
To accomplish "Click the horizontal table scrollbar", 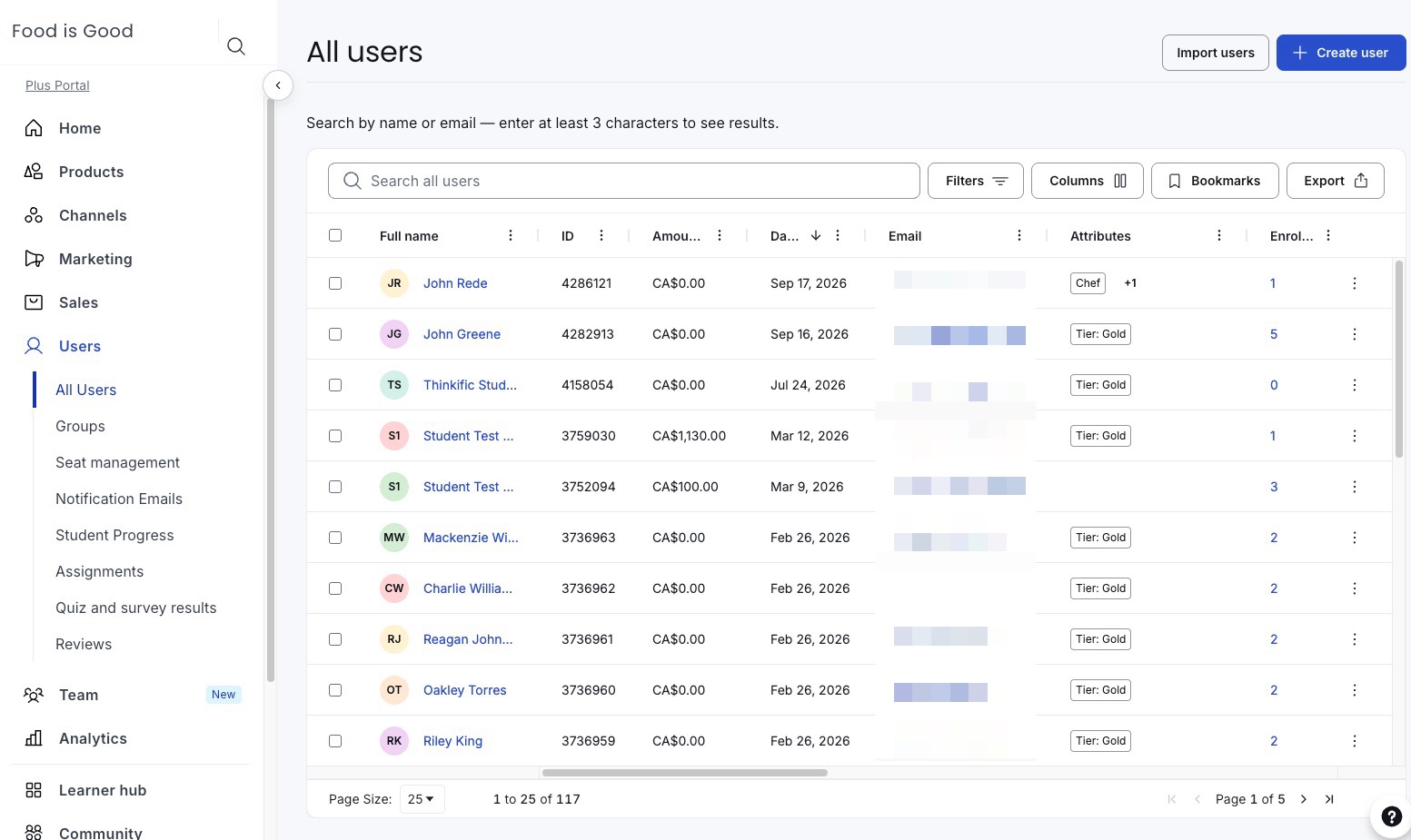I will pos(685,773).
